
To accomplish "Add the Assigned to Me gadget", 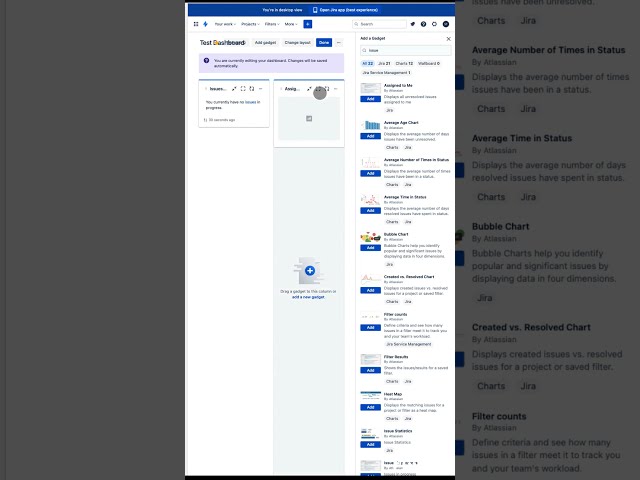I will pos(371,99).
